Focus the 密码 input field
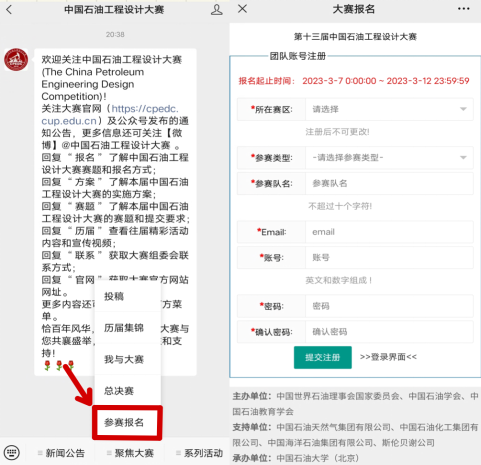 [x=389, y=306]
